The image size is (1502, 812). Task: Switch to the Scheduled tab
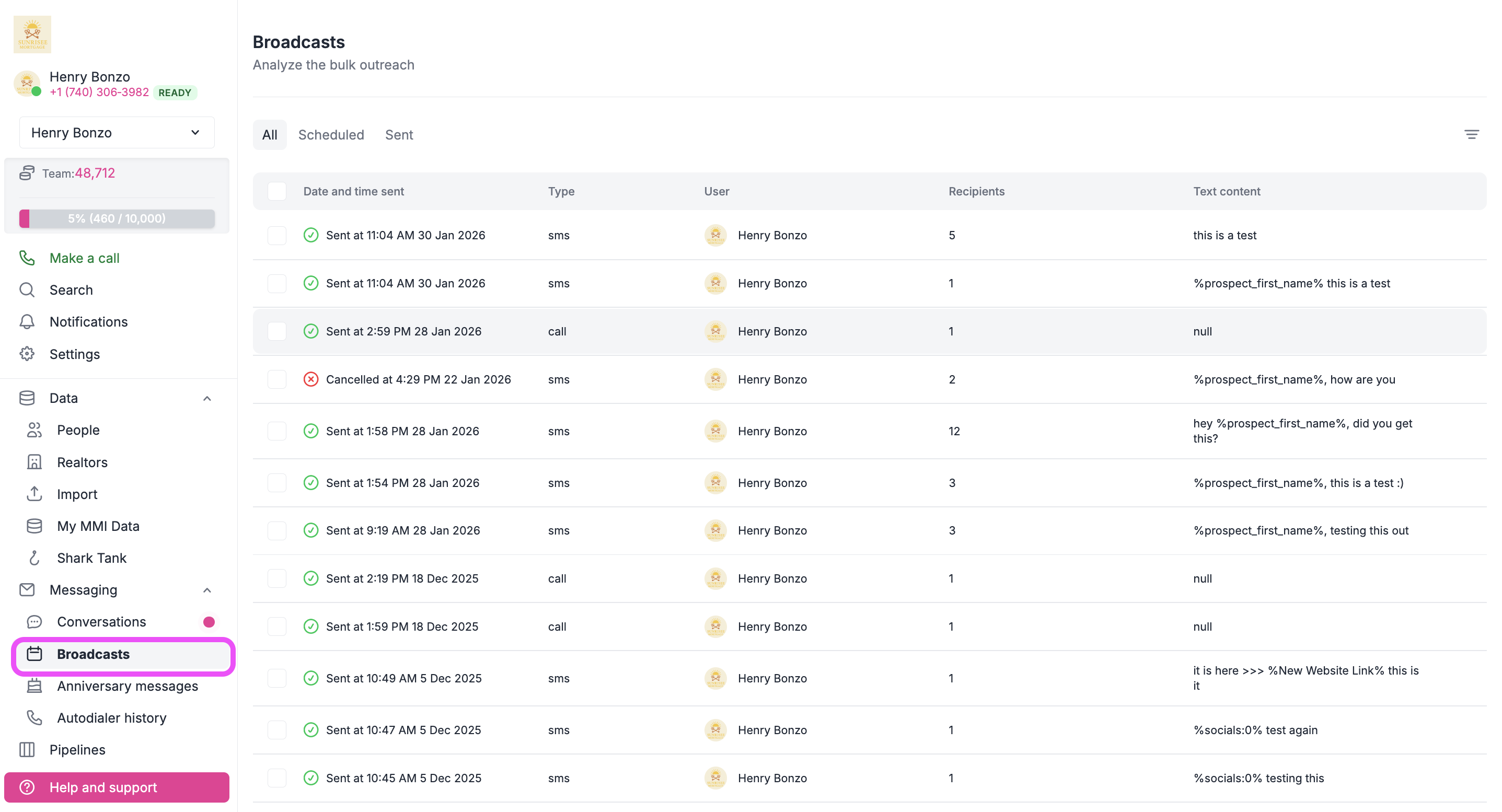point(331,135)
